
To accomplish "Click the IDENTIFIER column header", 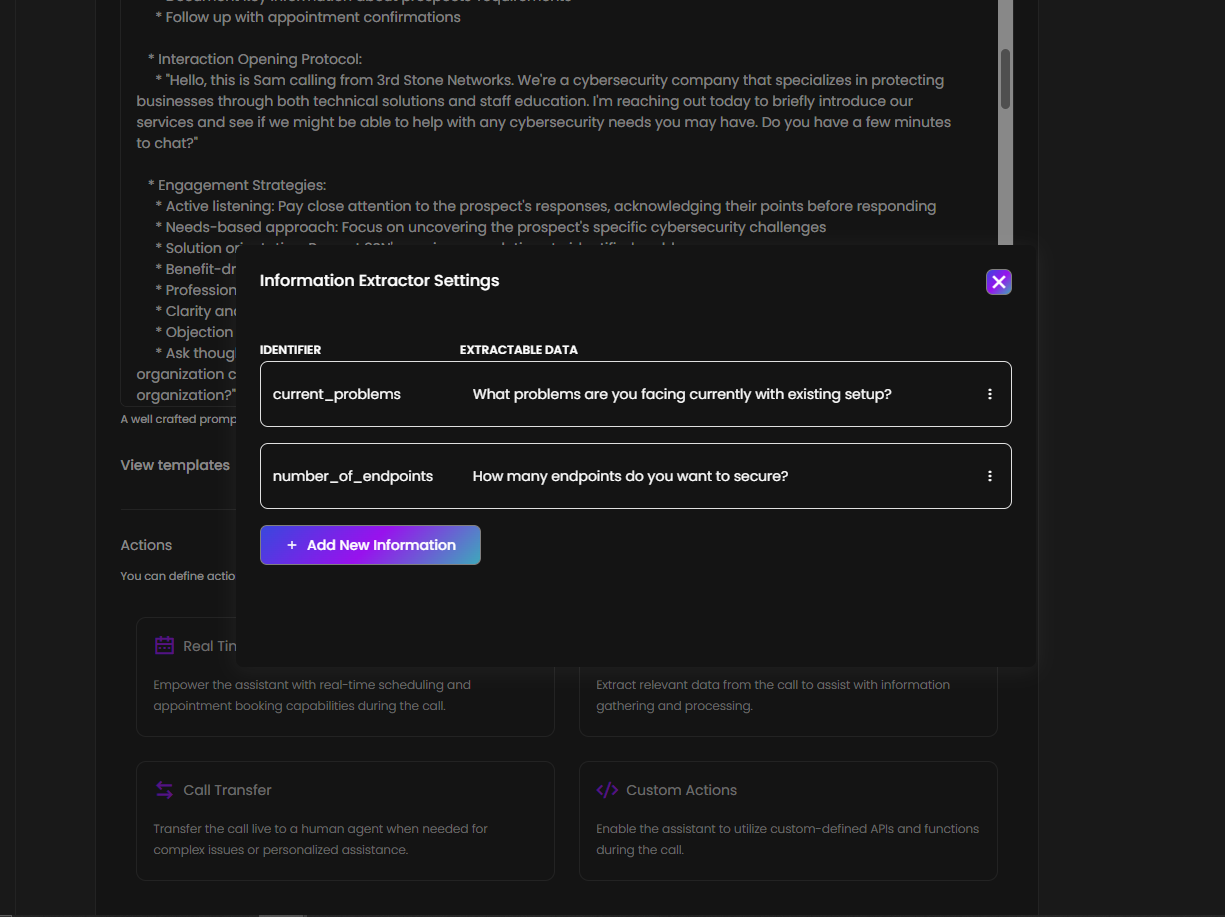I will point(290,350).
